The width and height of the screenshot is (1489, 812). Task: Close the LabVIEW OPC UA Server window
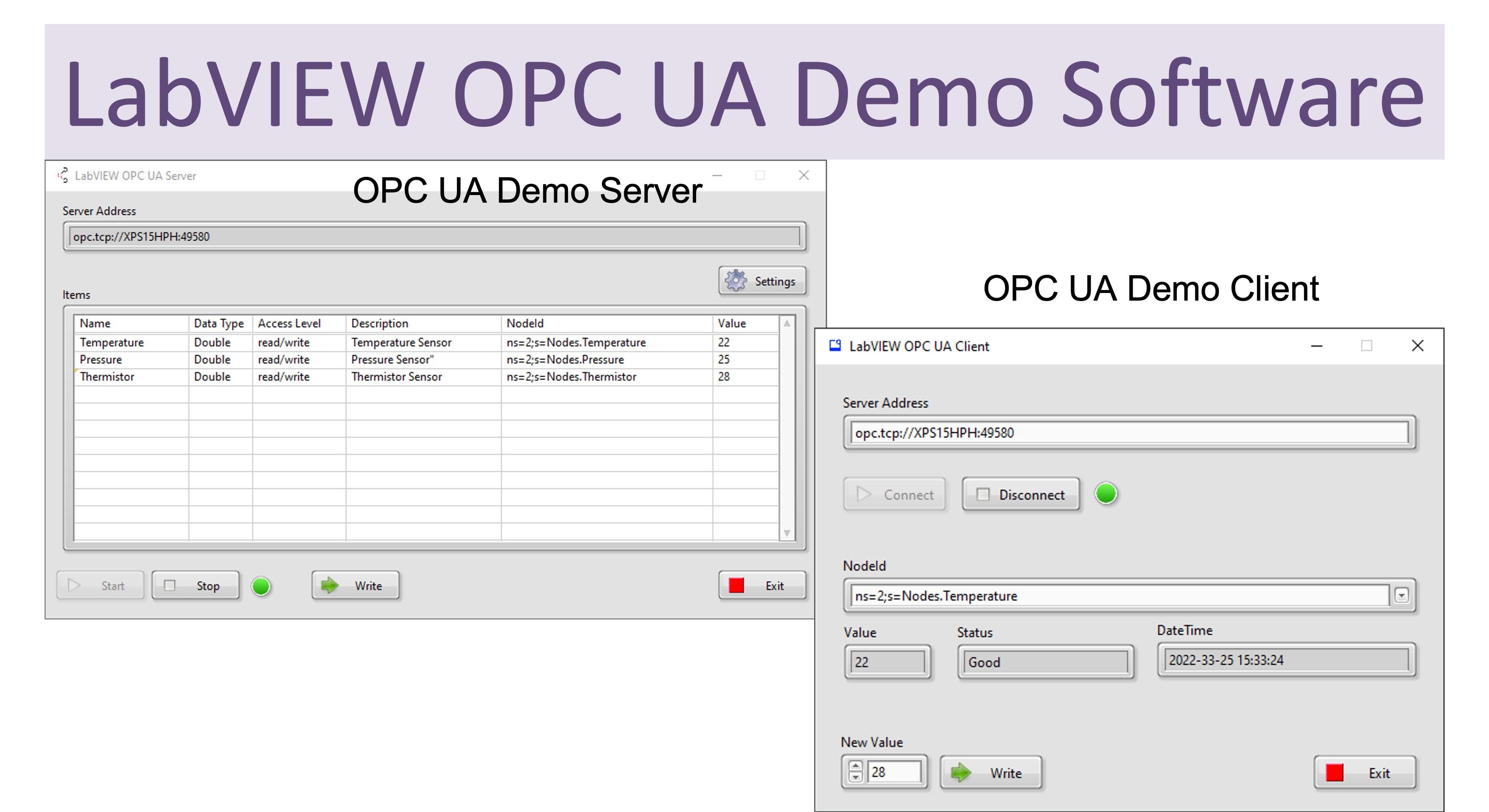pos(803,175)
